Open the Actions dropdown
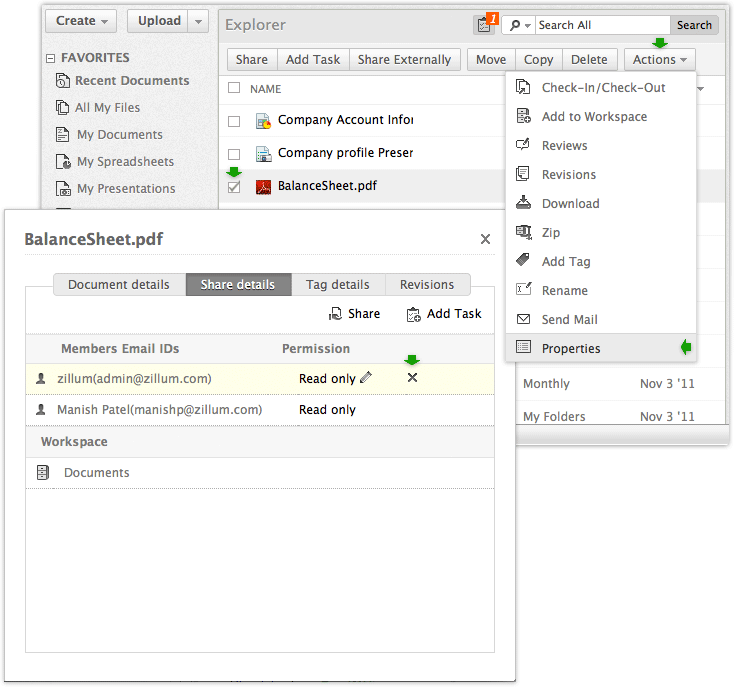Image resolution: width=734 pixels, height=687 pixels. 660,60
